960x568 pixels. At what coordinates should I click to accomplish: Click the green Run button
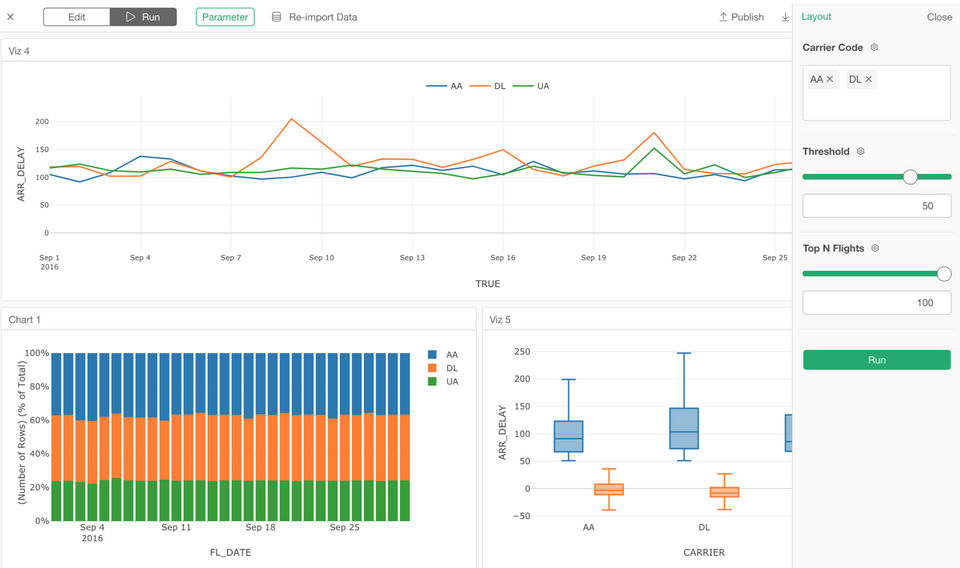click(x=877, y=360)
